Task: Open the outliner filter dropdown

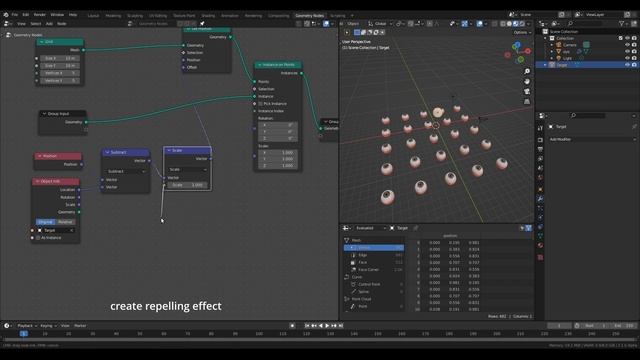Action: coord(623,24)
